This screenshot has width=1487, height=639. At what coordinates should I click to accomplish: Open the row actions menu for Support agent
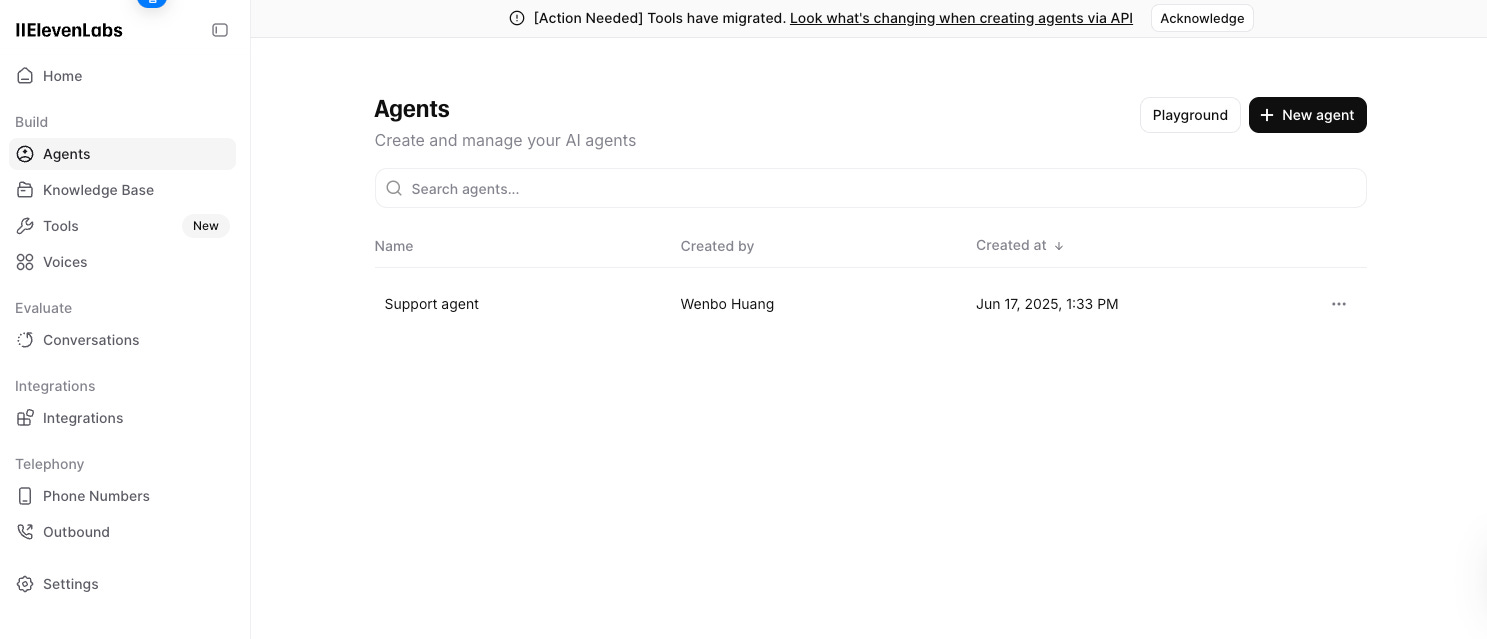(1339, 304)
